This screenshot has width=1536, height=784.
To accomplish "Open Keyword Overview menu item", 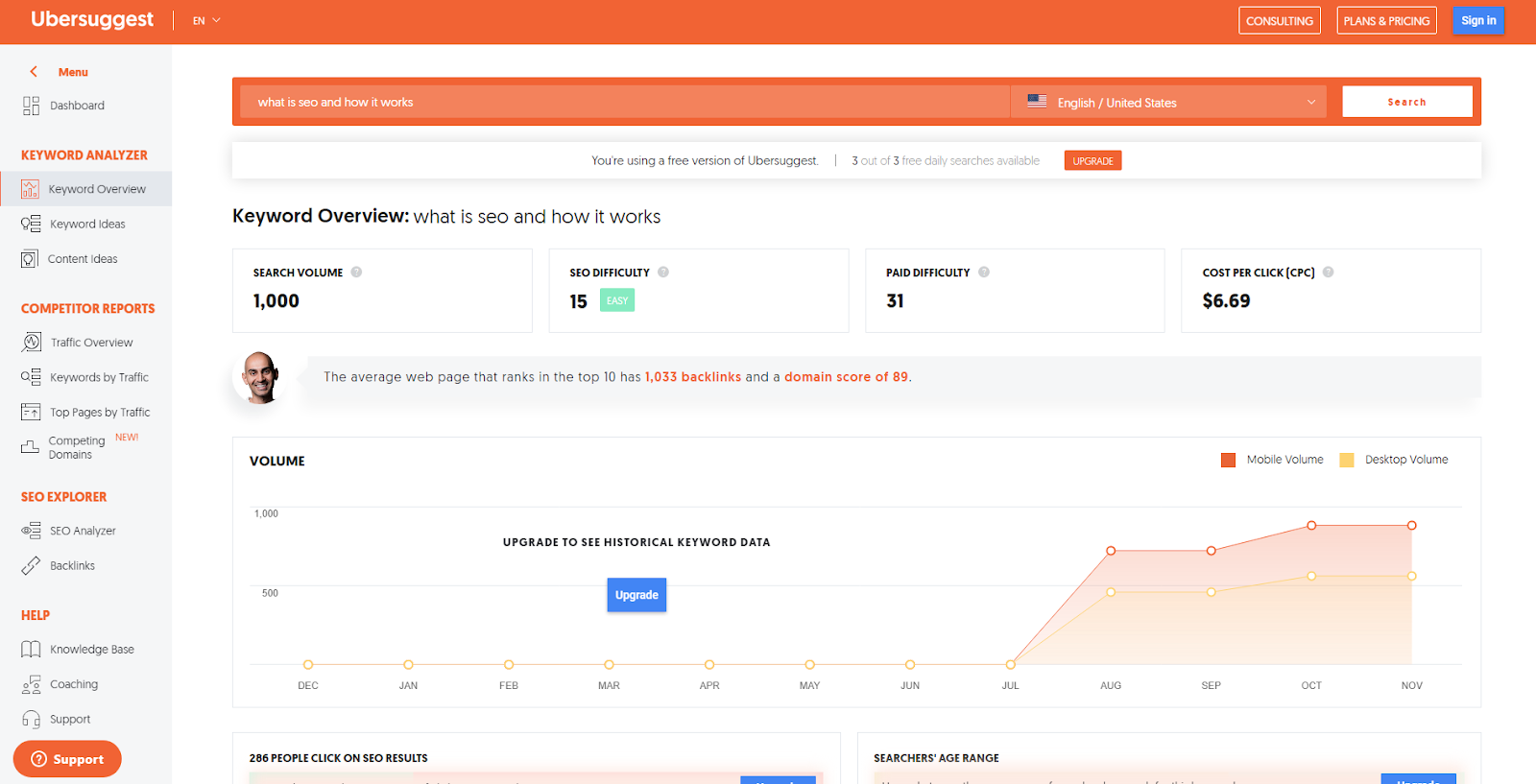I will tap(86, 189).
